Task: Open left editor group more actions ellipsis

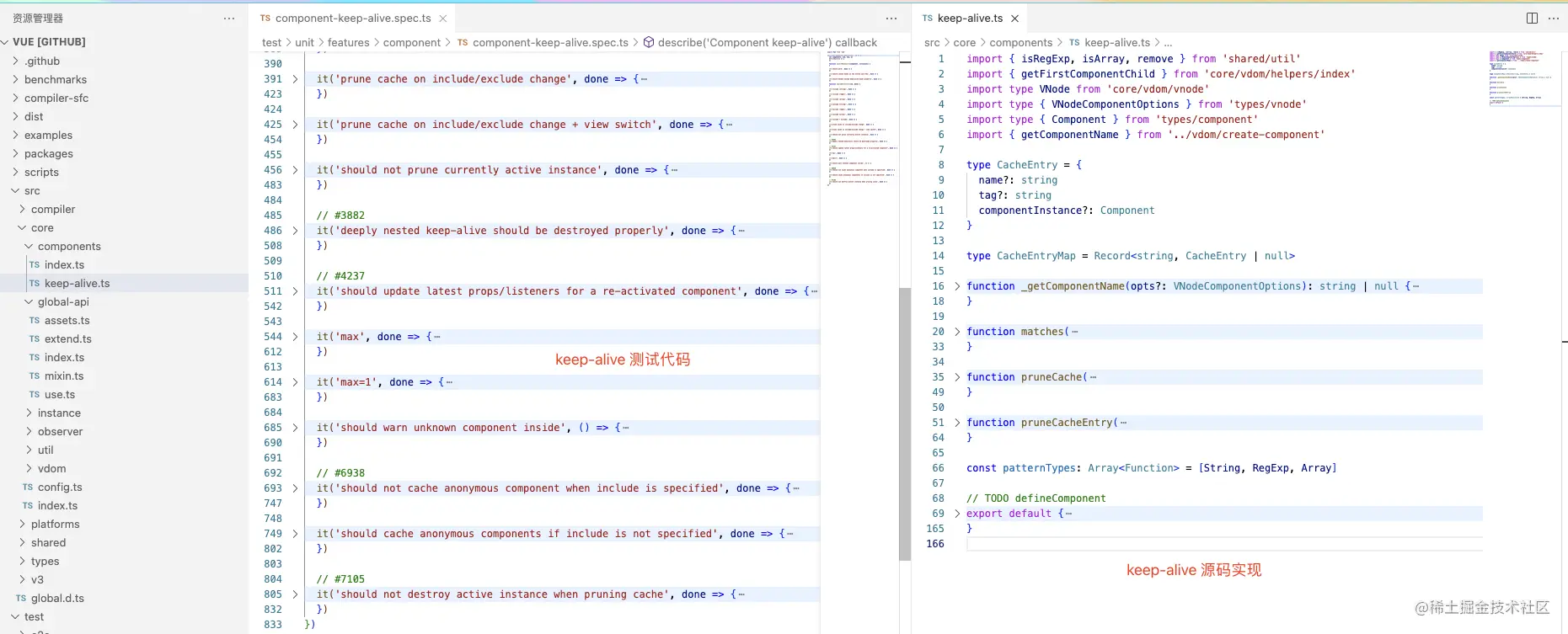Action: [891, 18]
